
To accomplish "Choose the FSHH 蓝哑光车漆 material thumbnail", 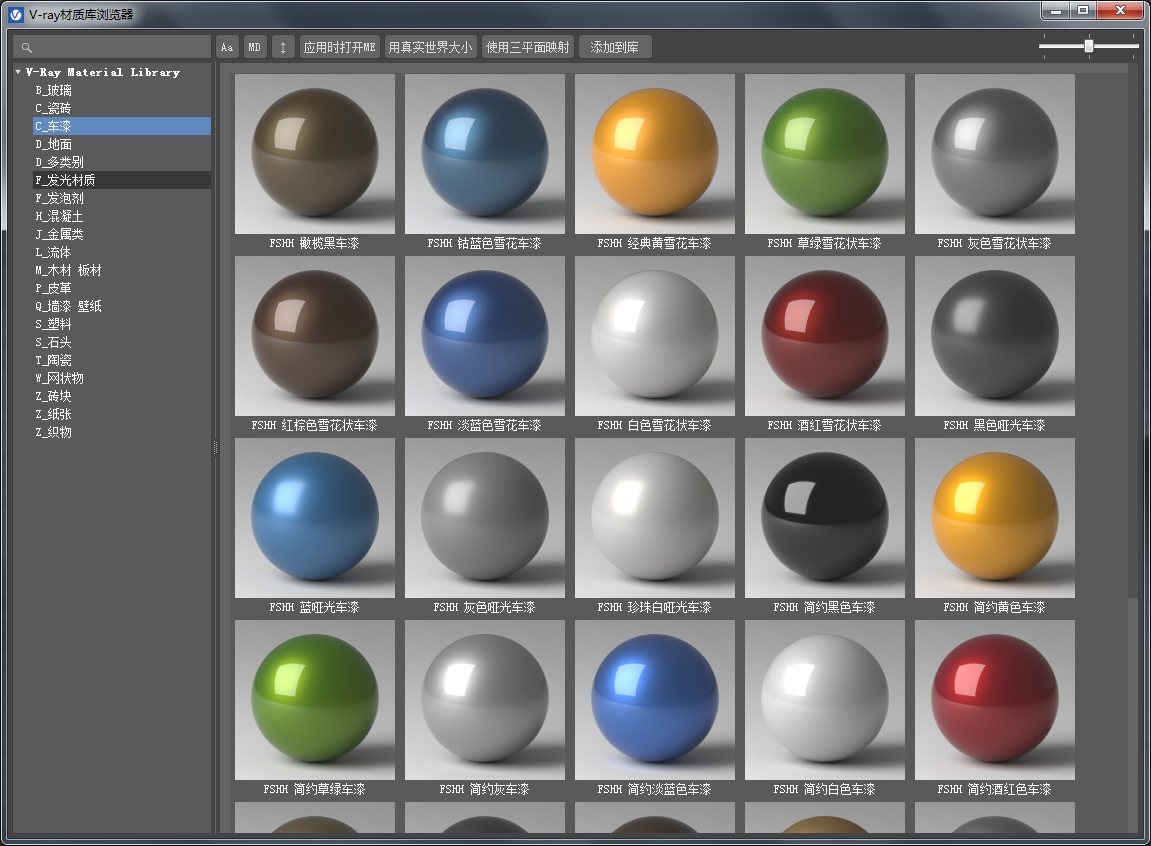I will pyautogui.click(x=315, y=518).
